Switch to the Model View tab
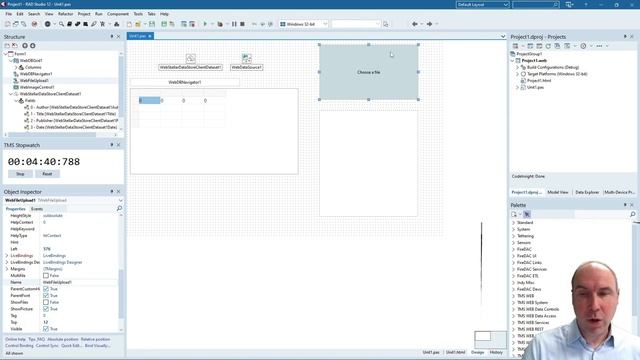Image resolution: width=640 pixels, height=360 pixels. click(x=558, y=192)
